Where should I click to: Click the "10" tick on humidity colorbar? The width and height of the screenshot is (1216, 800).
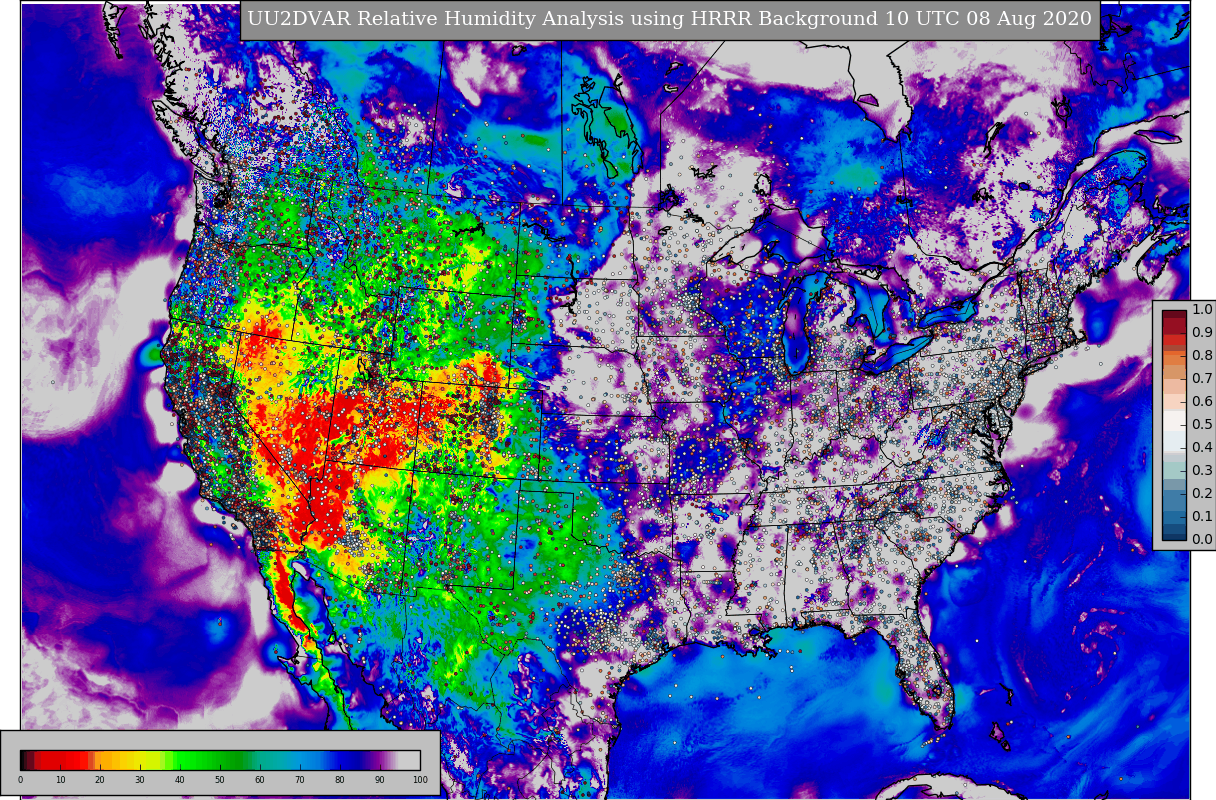(x=60, y=780)
